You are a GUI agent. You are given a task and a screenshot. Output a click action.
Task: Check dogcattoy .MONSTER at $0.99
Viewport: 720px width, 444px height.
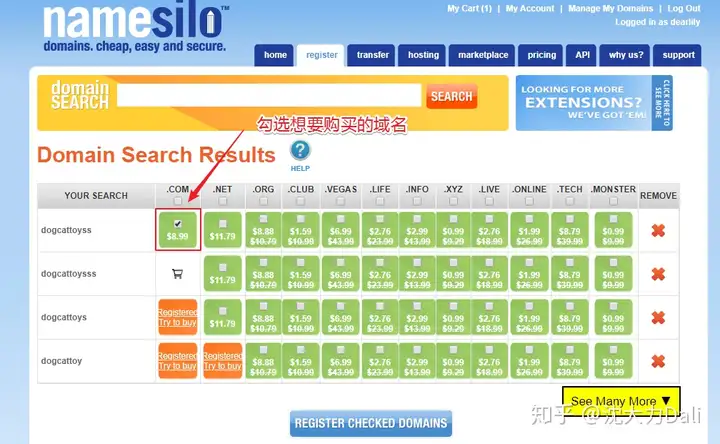[613, 350]
